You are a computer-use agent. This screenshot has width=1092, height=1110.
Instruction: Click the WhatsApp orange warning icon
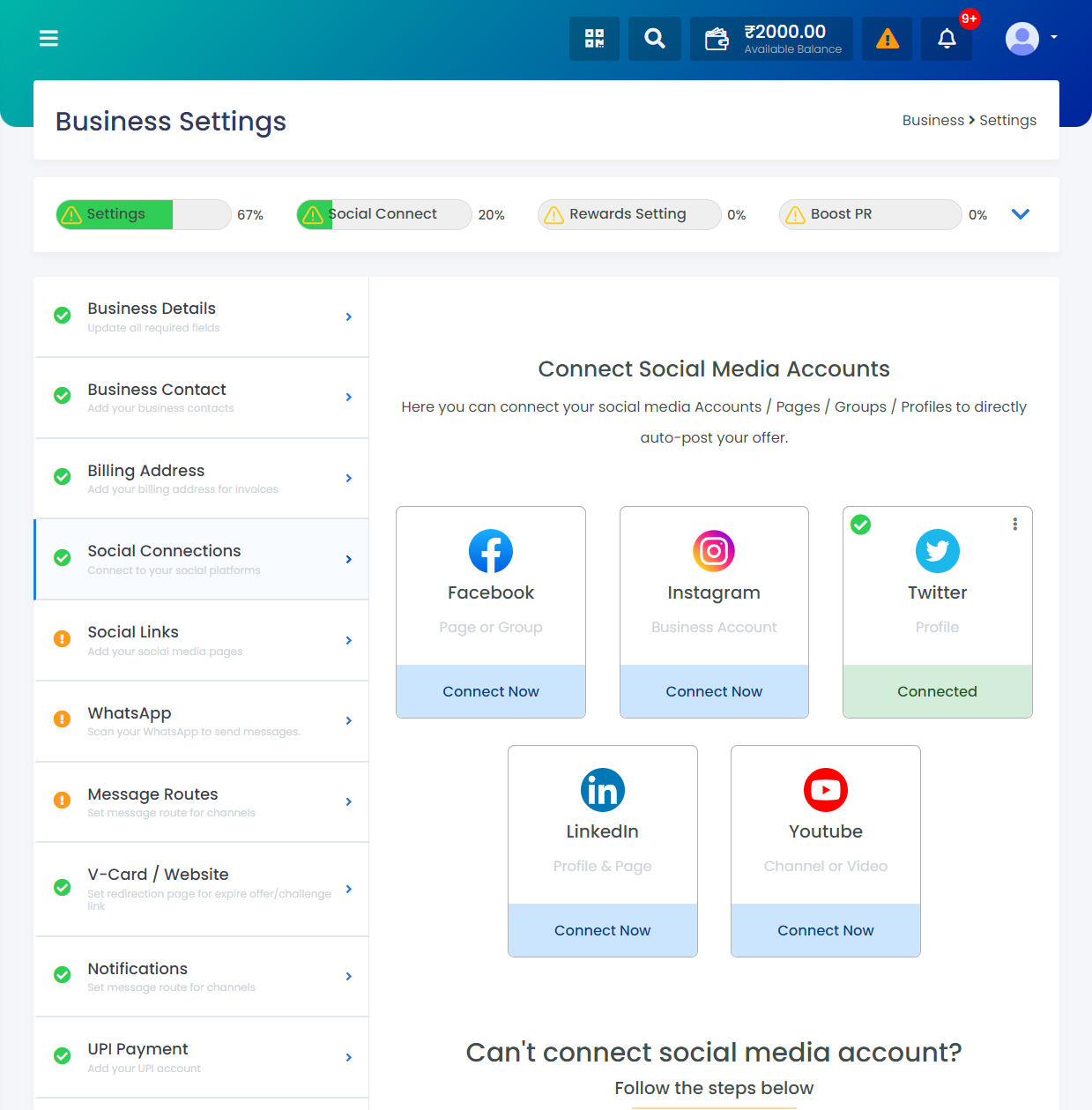click(63, 719)
